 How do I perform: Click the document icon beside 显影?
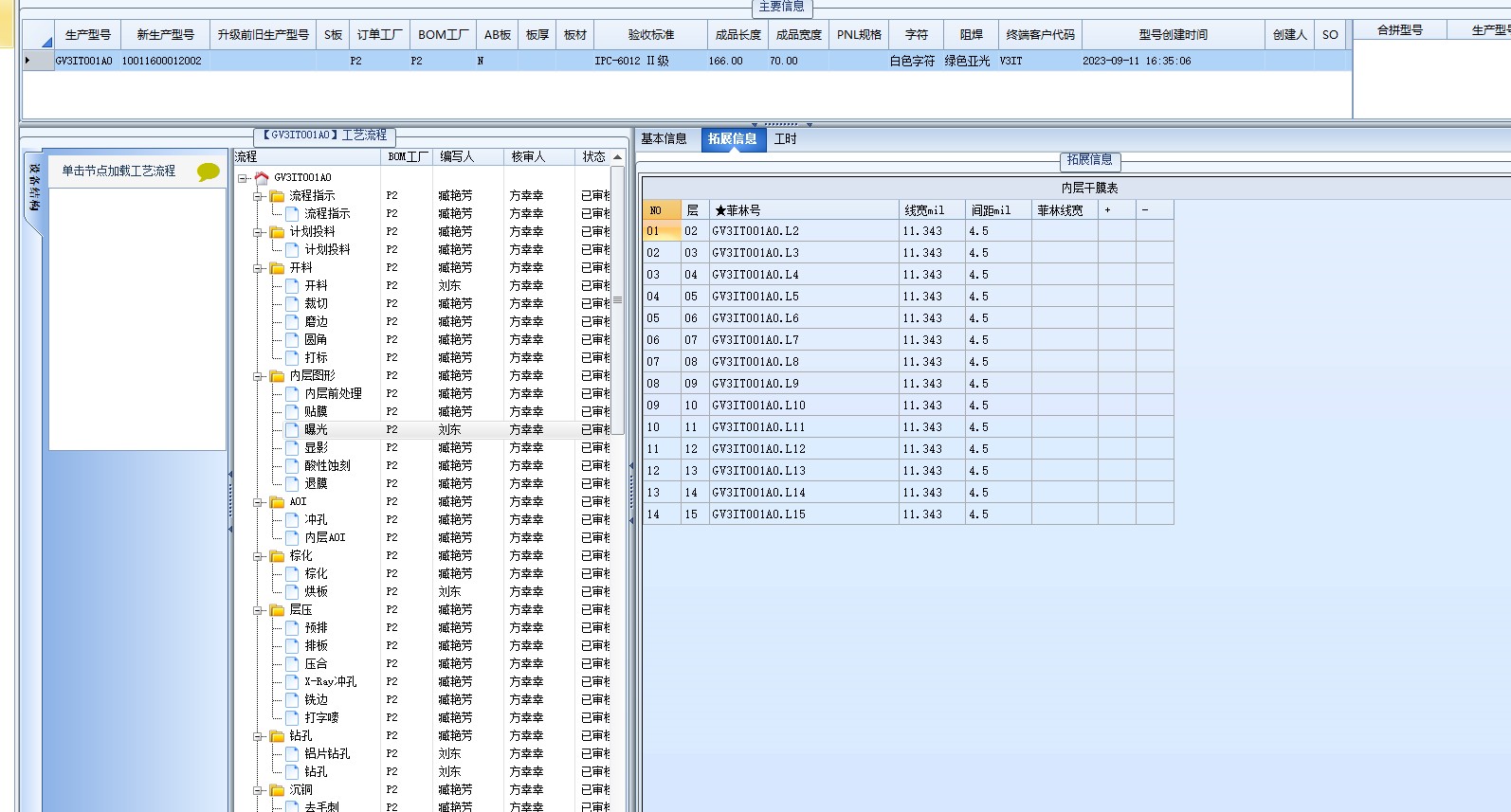293,447
